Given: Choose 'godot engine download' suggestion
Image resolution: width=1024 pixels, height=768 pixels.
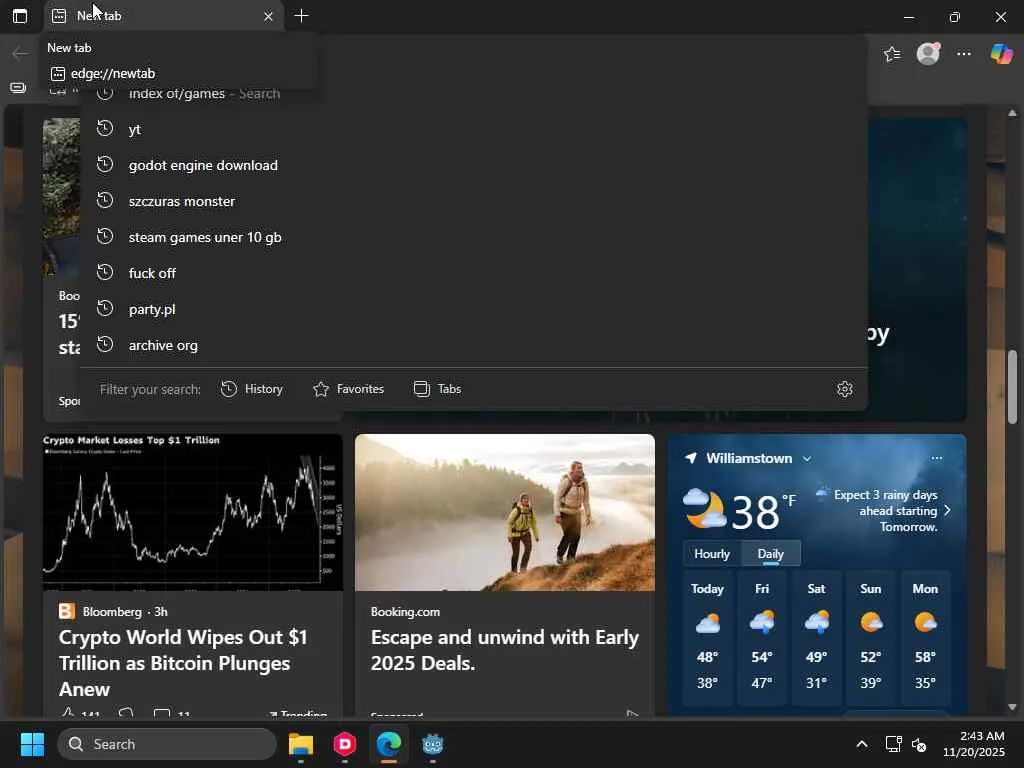Looking at the screenshot, I should coord(474,165).
